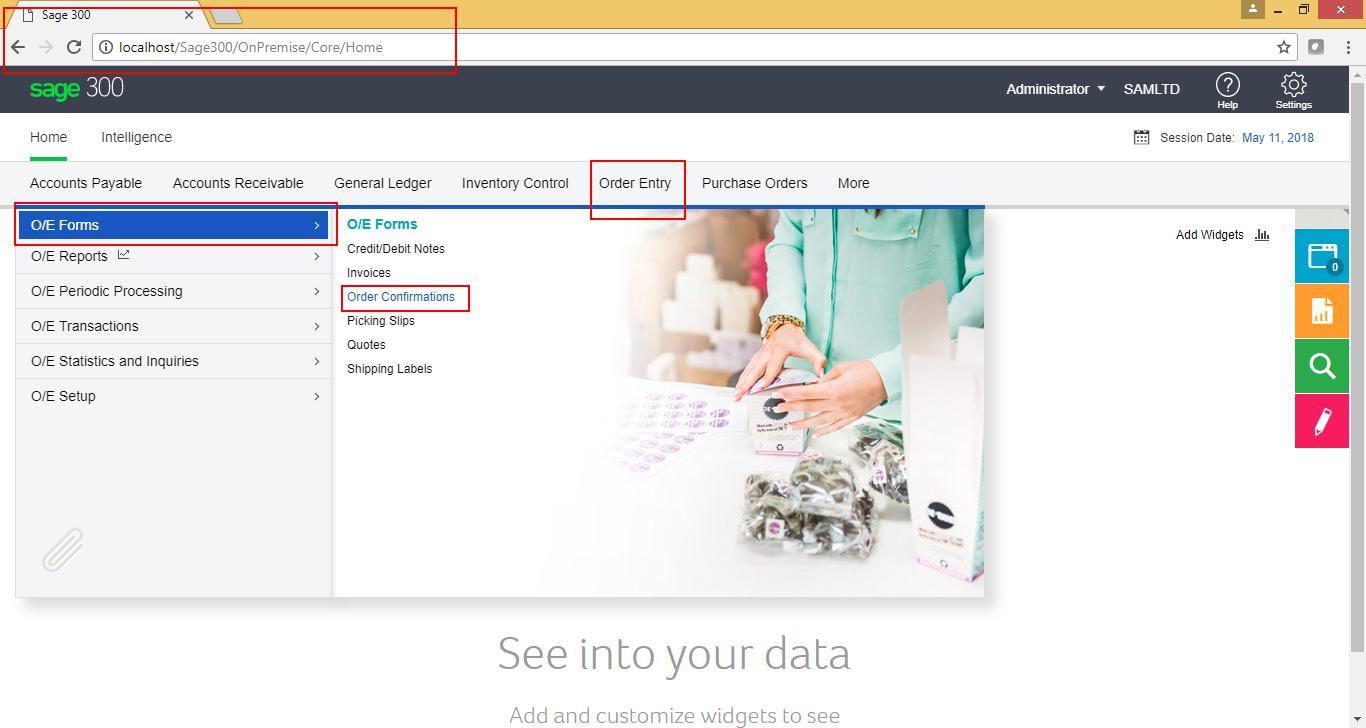Screen dimensions: 1366x728
Task: Open Accounts Payable menu
Action: [x=86, y=183]
